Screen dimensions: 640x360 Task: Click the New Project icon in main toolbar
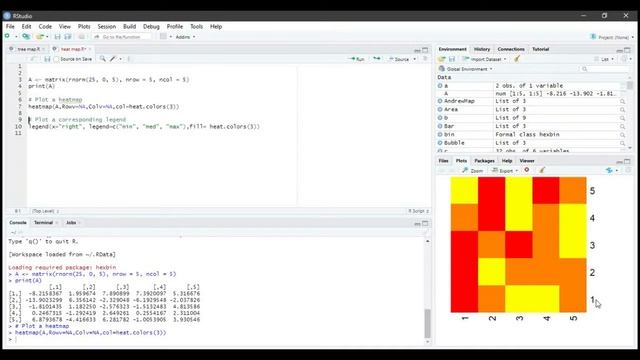pyautogui.click(x=26, y=37)
